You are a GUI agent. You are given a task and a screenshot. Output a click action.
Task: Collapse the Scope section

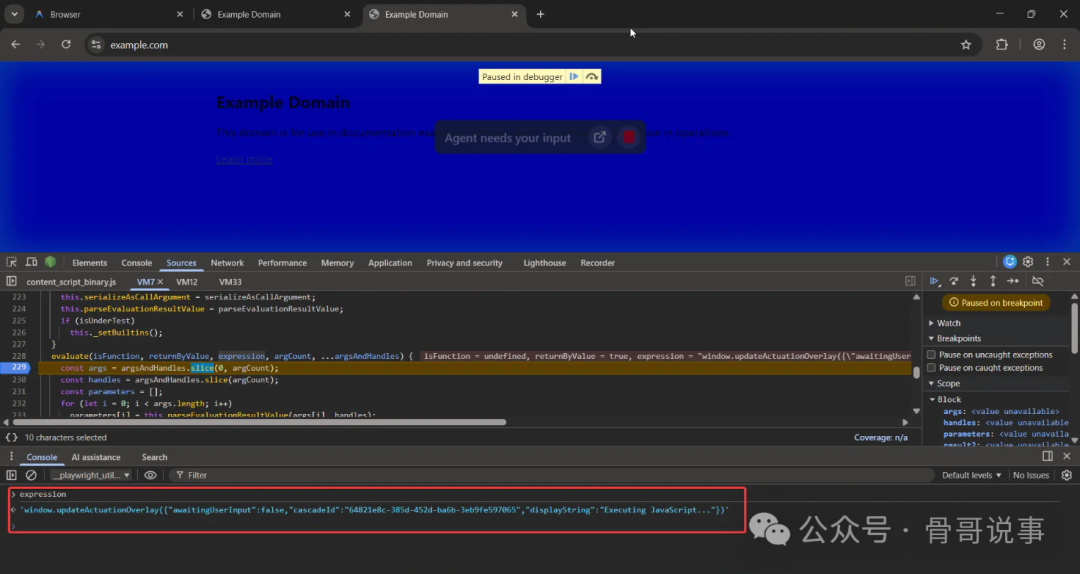click(948, 383)
